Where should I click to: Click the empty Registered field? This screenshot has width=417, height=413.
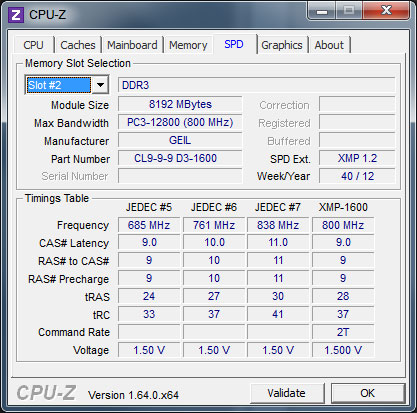click(x=357, y=122)
